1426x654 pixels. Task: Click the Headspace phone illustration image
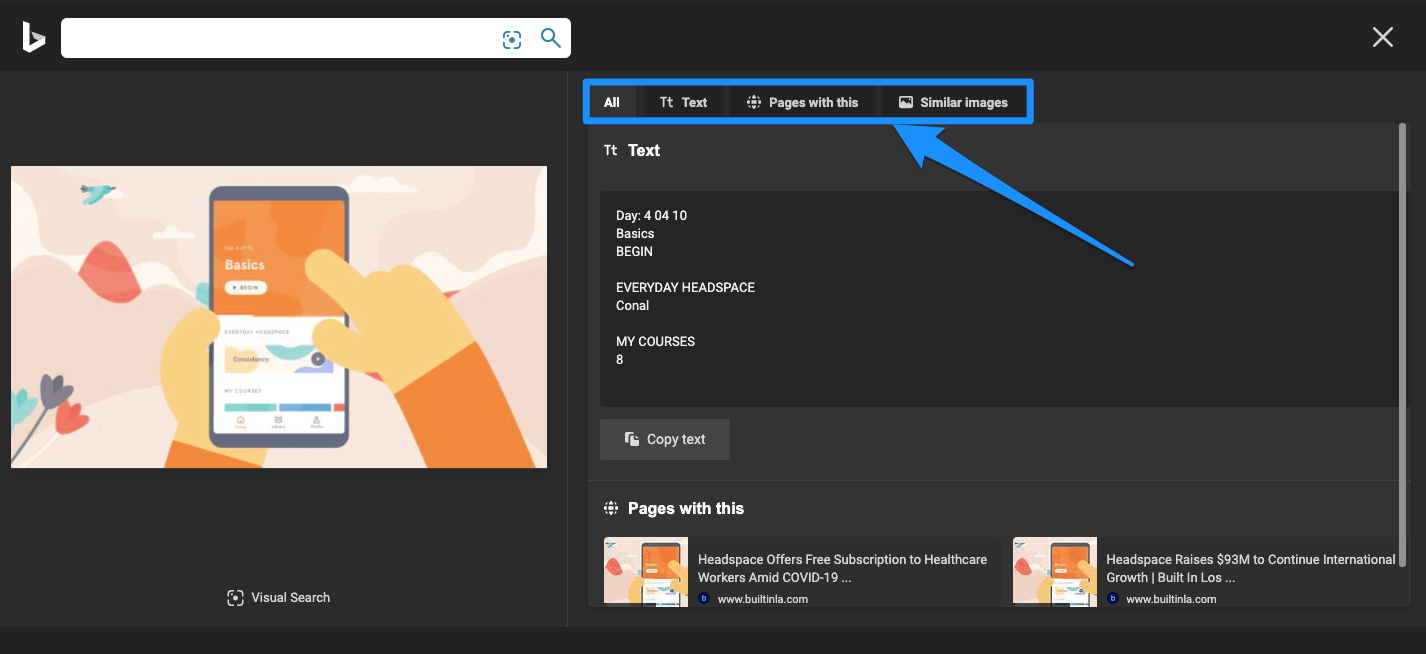click(279, 316)
